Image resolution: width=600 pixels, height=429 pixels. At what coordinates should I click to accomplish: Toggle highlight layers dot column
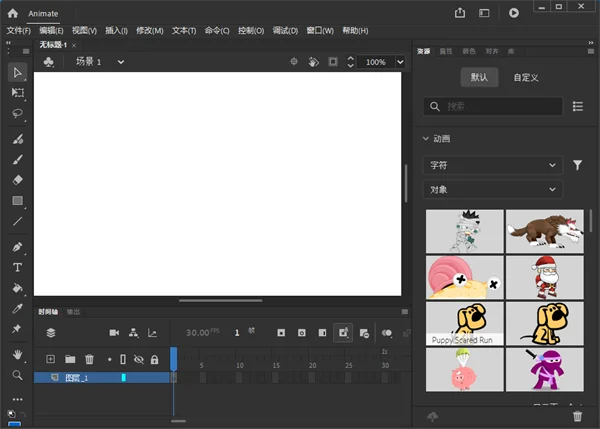(109, 359)
